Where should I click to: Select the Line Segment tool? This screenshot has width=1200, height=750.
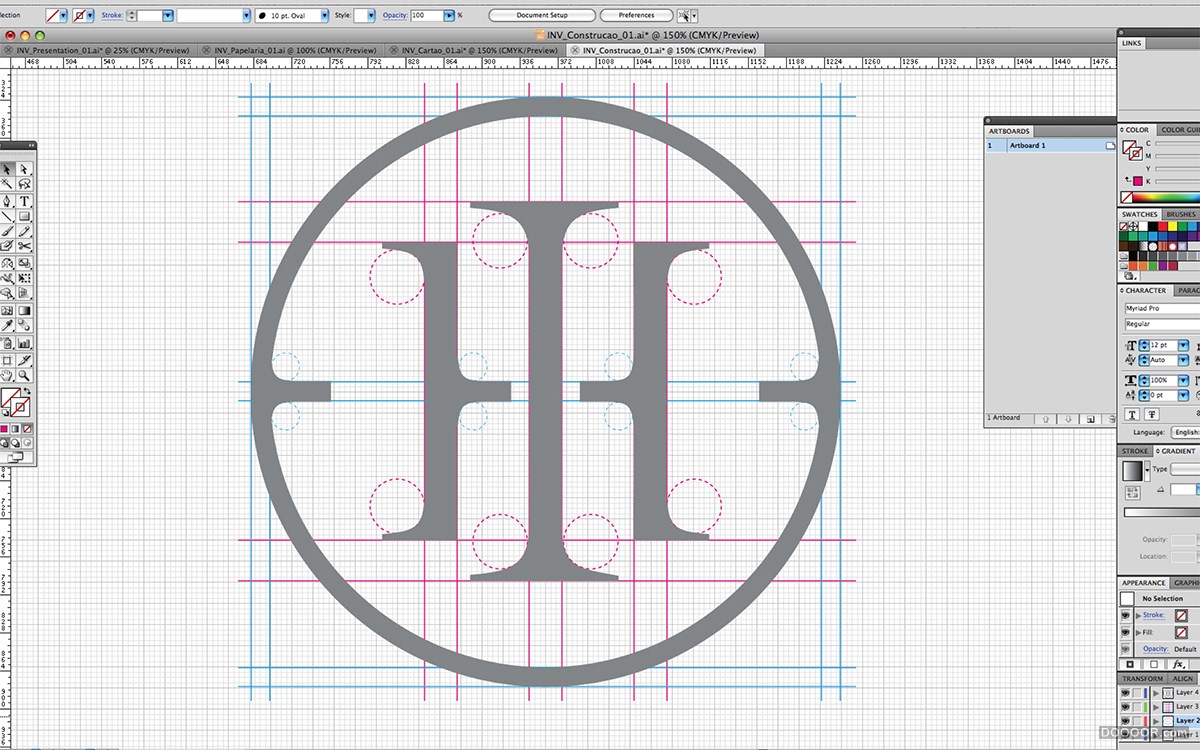8,216
